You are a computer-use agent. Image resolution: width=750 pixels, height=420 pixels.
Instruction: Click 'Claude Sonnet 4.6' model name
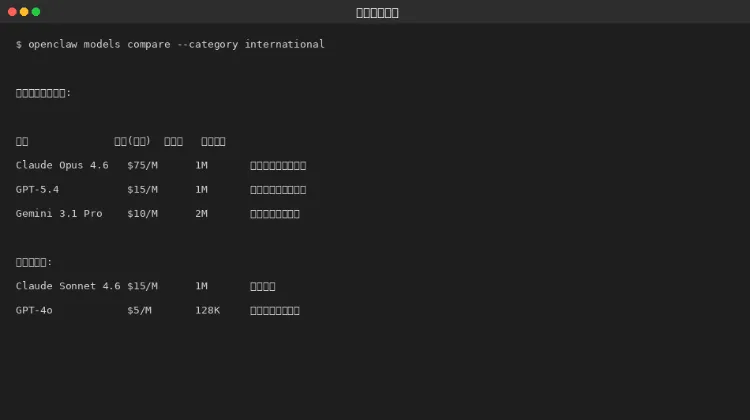coord(68,286)
